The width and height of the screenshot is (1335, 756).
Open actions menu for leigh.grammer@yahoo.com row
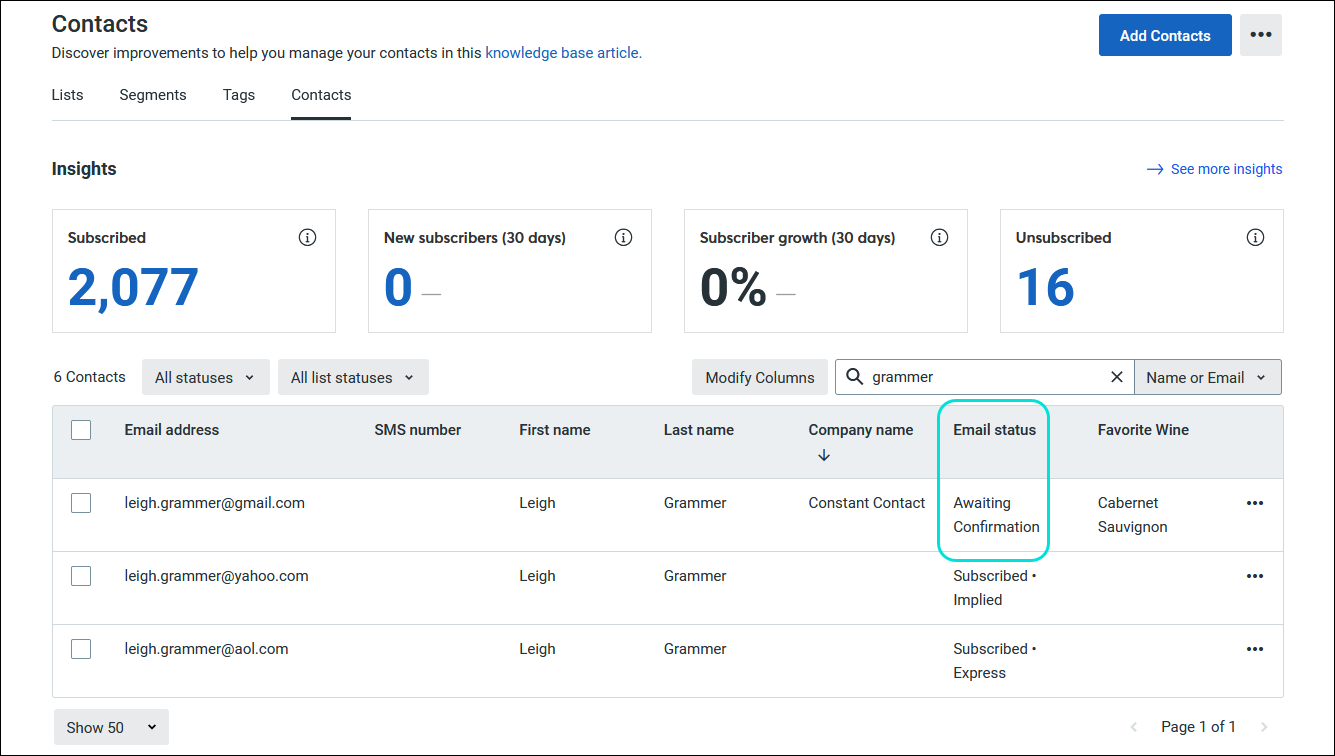tap(1255, 576)
